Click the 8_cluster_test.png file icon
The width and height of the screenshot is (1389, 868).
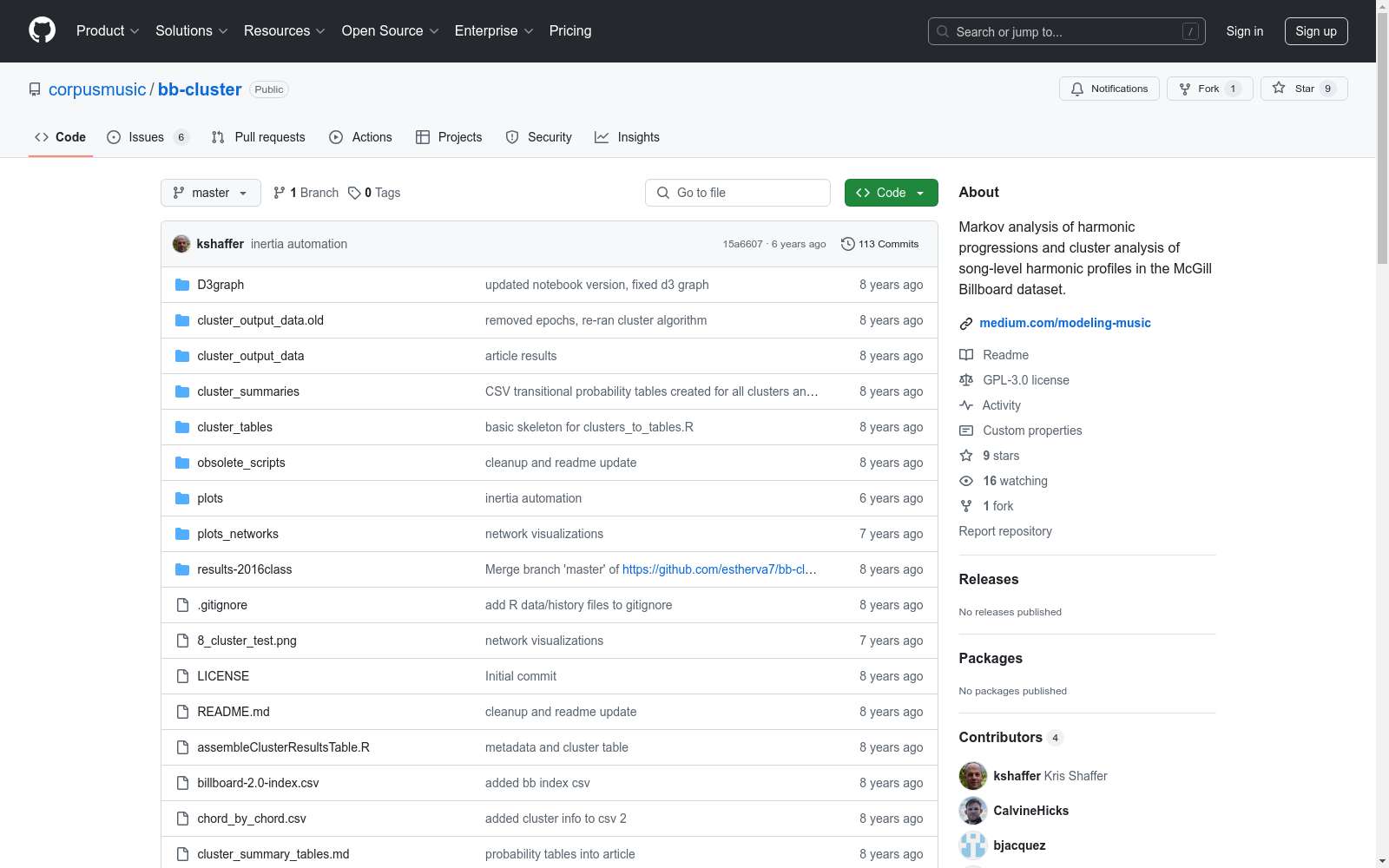[x=182, y=641]
